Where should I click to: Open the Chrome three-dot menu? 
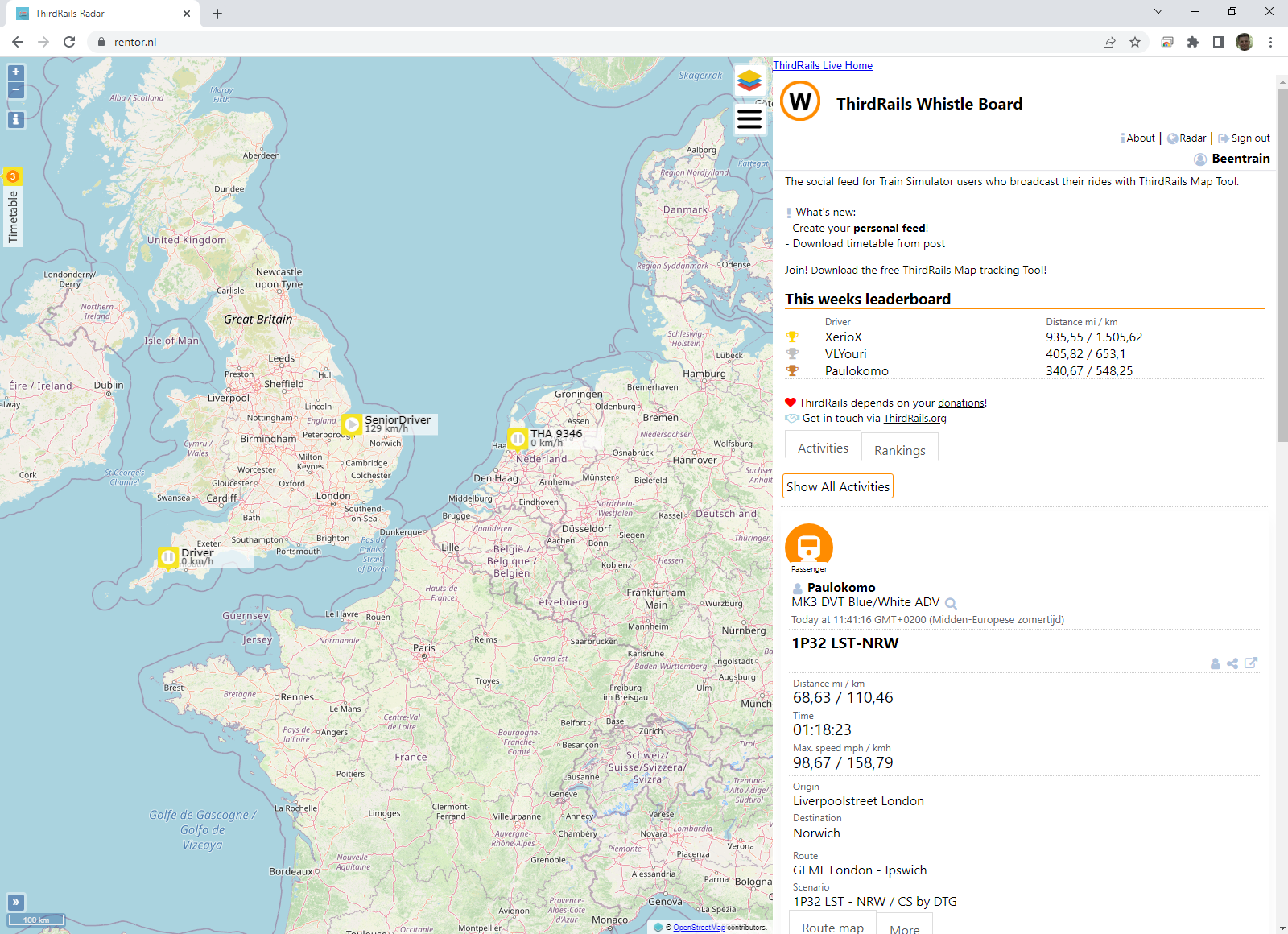coord(1271,42)
